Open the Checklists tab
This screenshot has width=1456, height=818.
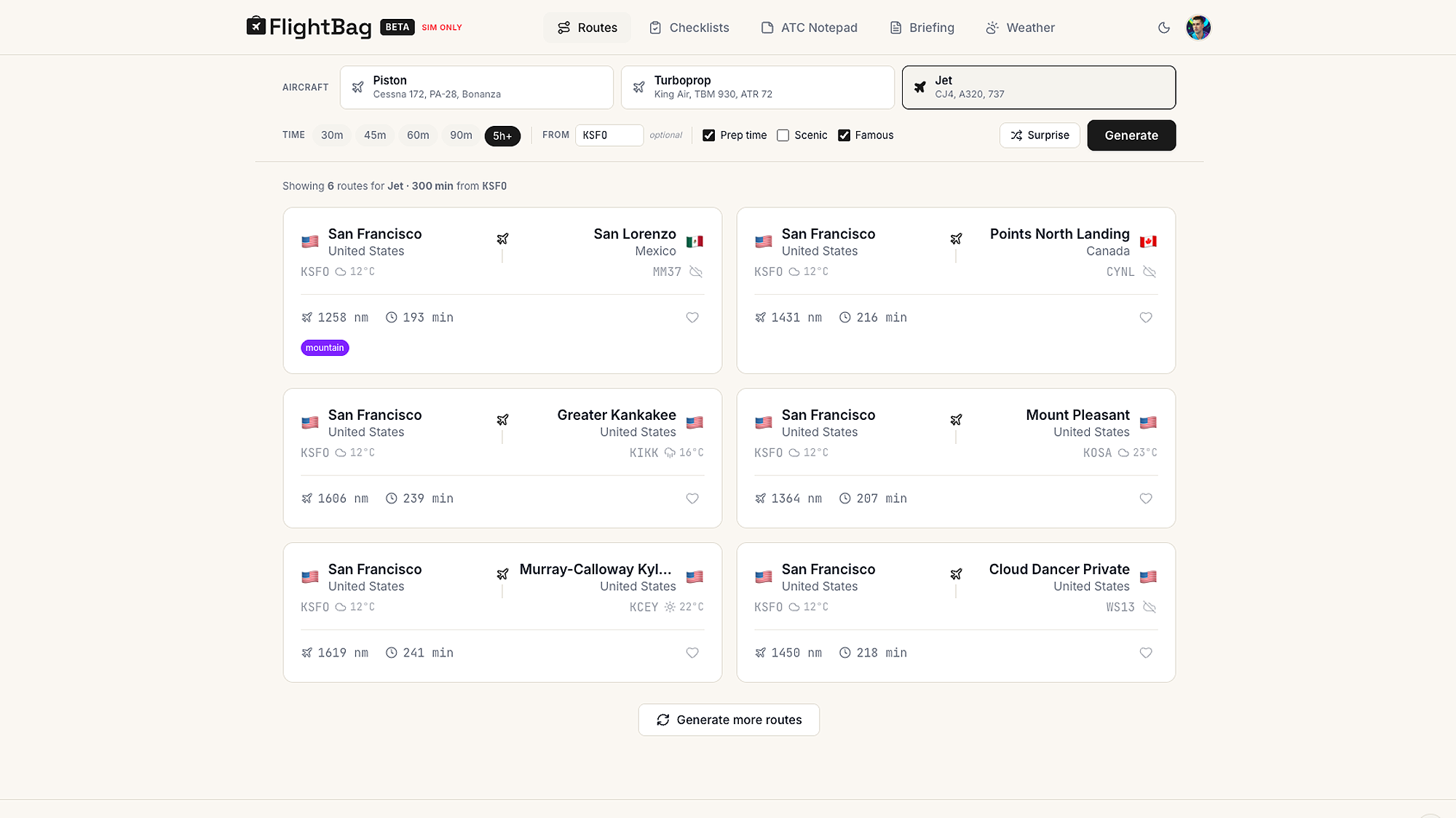coord(689,28)
